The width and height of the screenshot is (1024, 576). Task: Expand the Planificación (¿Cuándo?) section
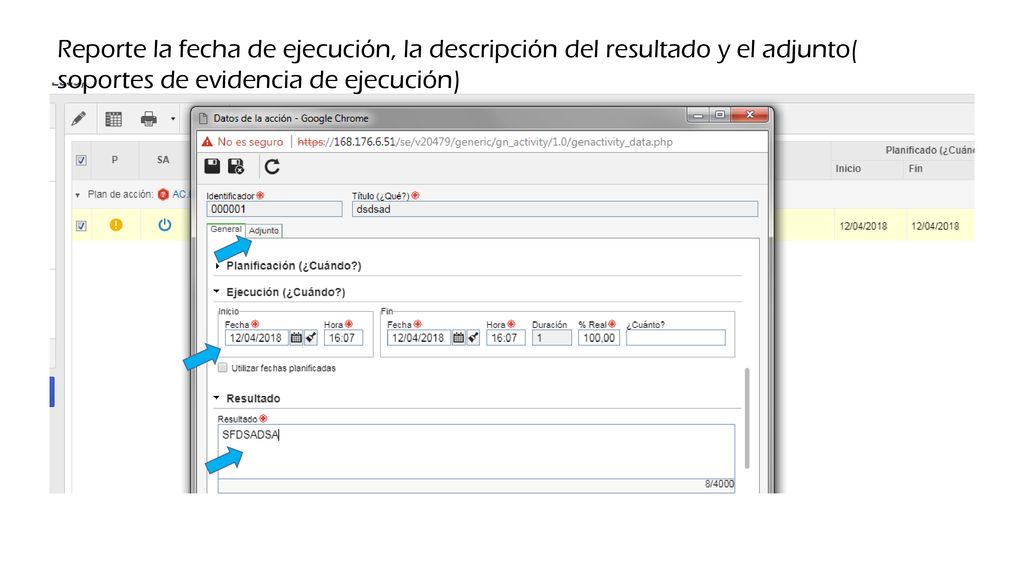coord(217,266)
